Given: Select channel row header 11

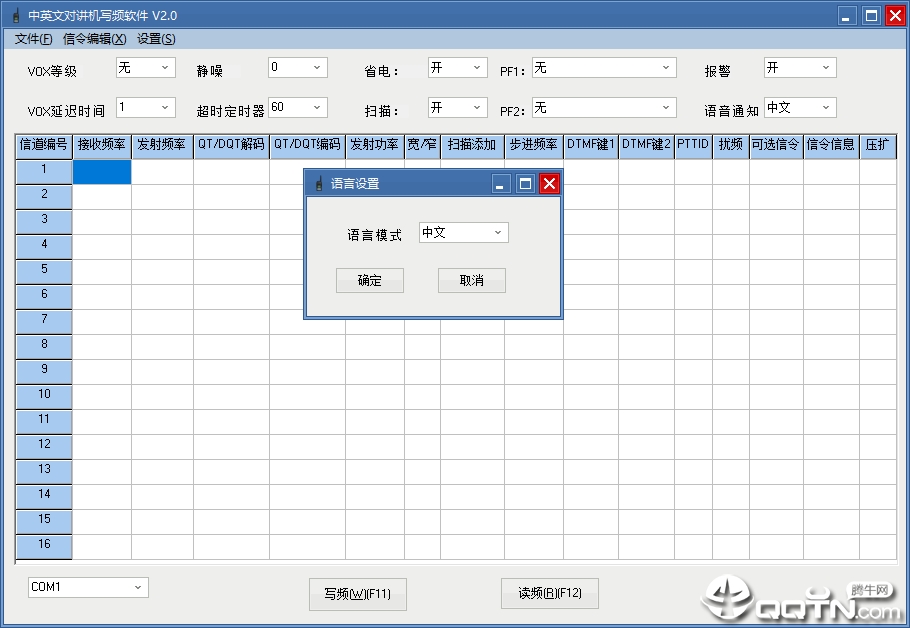Looking at the screenshot, I should pos(44,422).
